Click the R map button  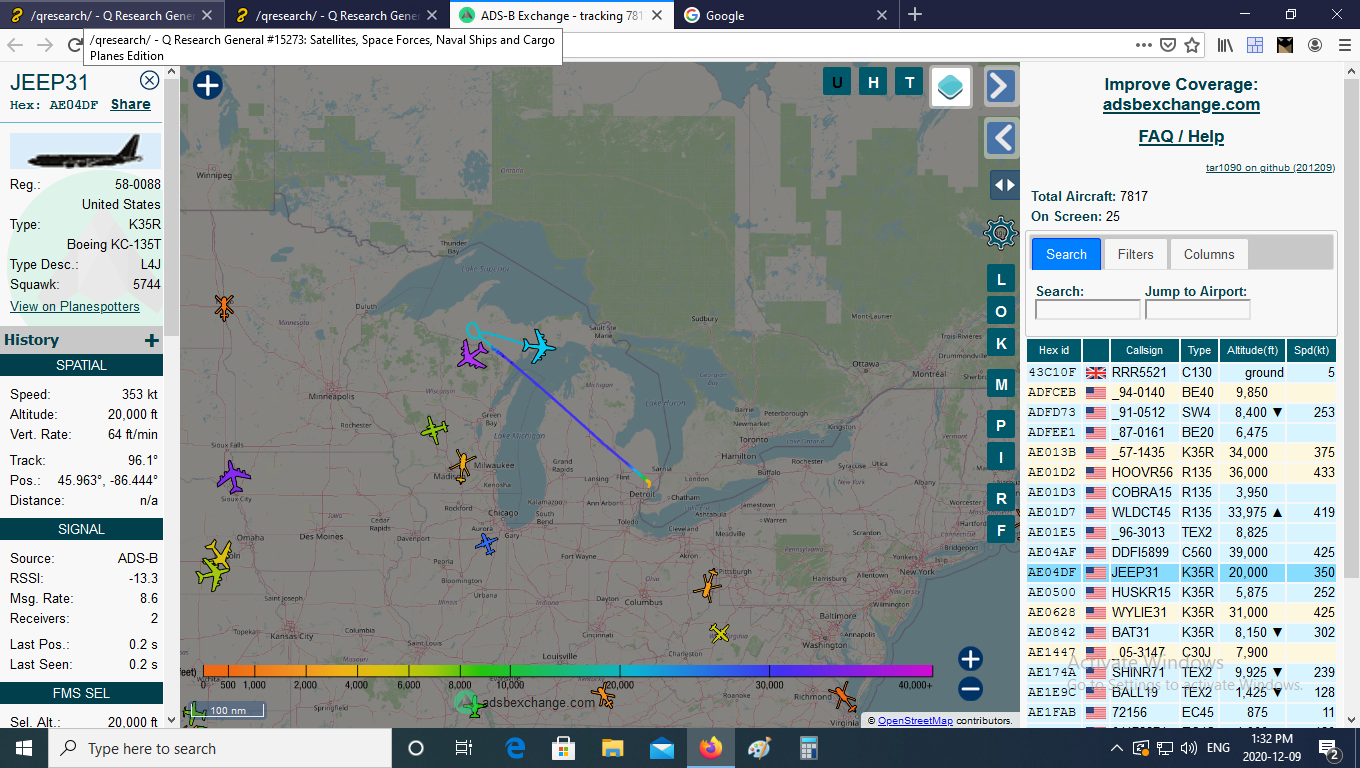(x=1001, y=499)
